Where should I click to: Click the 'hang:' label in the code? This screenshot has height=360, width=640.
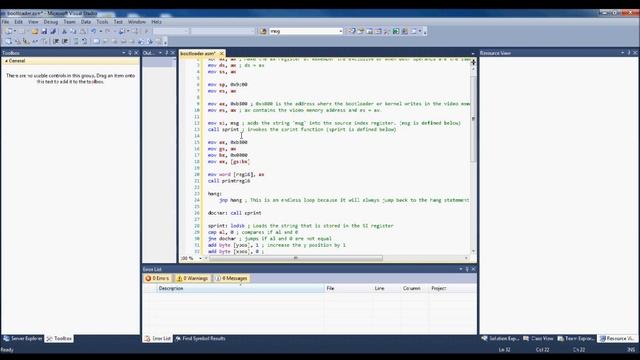(215, 193)
